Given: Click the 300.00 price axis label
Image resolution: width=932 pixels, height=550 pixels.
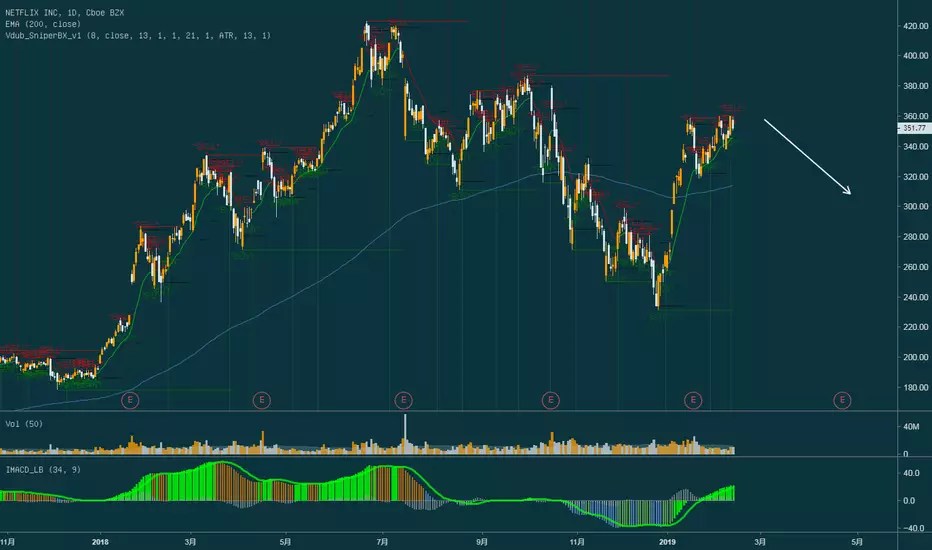Looking at the screenshot, I should (915, 207).
